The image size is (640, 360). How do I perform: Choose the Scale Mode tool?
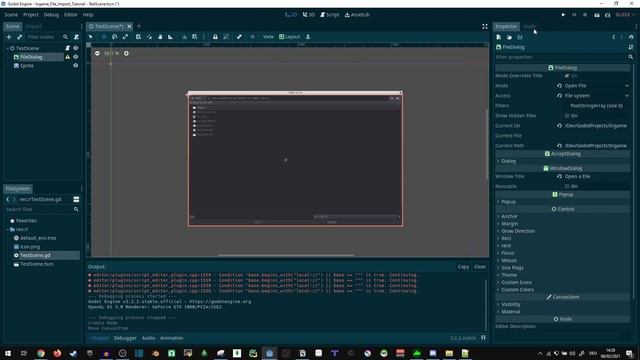tap(125, 37)
